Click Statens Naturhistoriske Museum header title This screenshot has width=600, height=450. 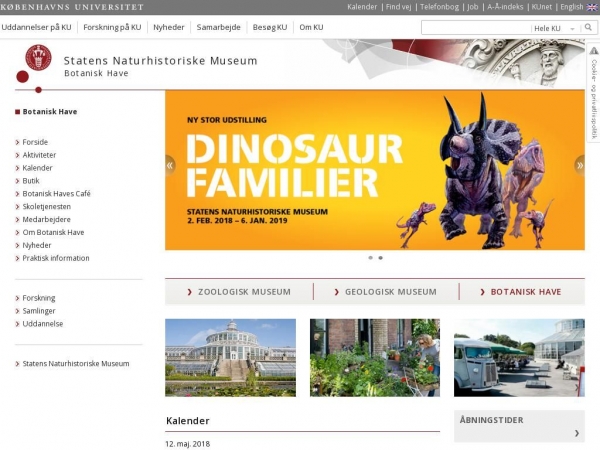click(160, 60)
